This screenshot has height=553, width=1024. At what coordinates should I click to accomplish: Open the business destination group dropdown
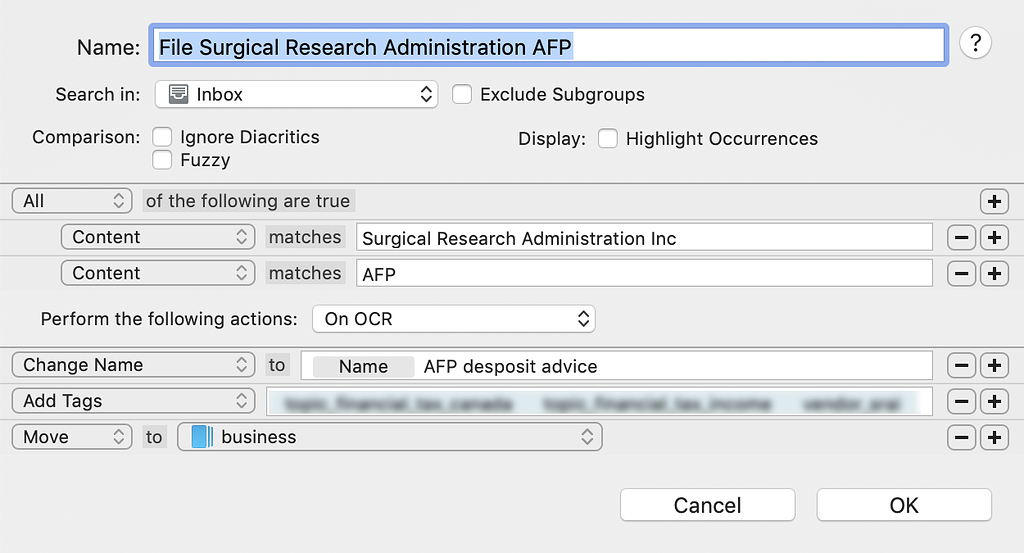coord(389,437)
